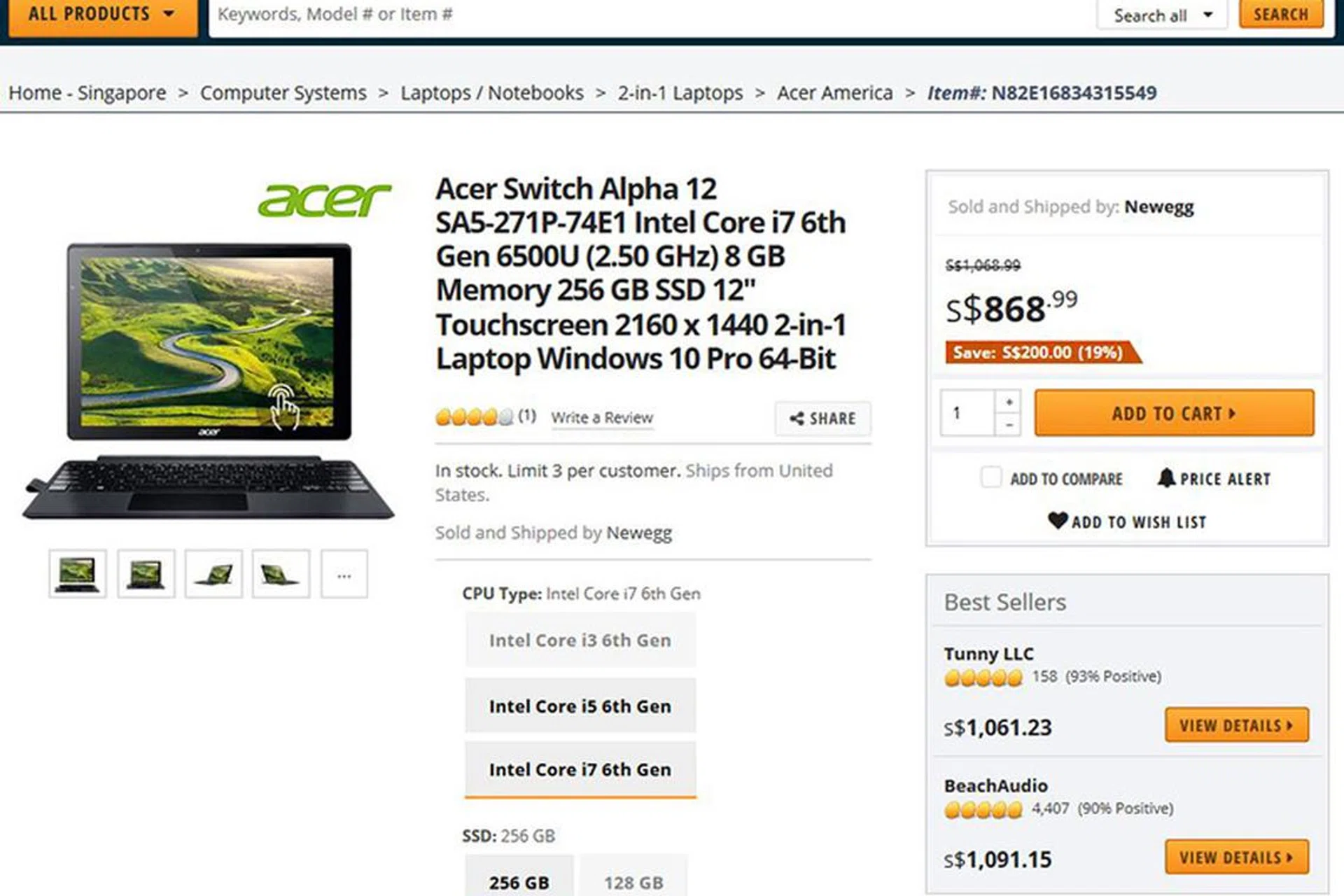Viewport: 1344px width, 896px height.
Task: Choose the 128 GB SSD option
Action: 633,882
